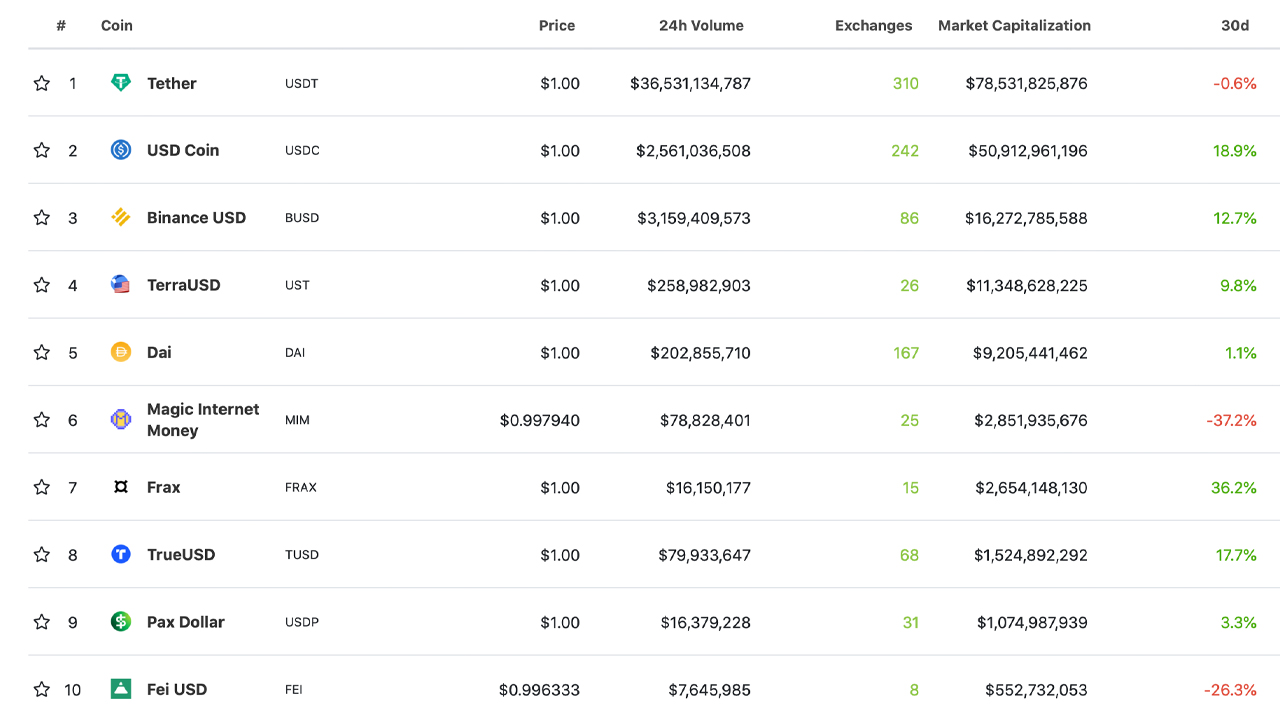
Task: Toggle favorite star for Tether
Action: pos(42,83)
